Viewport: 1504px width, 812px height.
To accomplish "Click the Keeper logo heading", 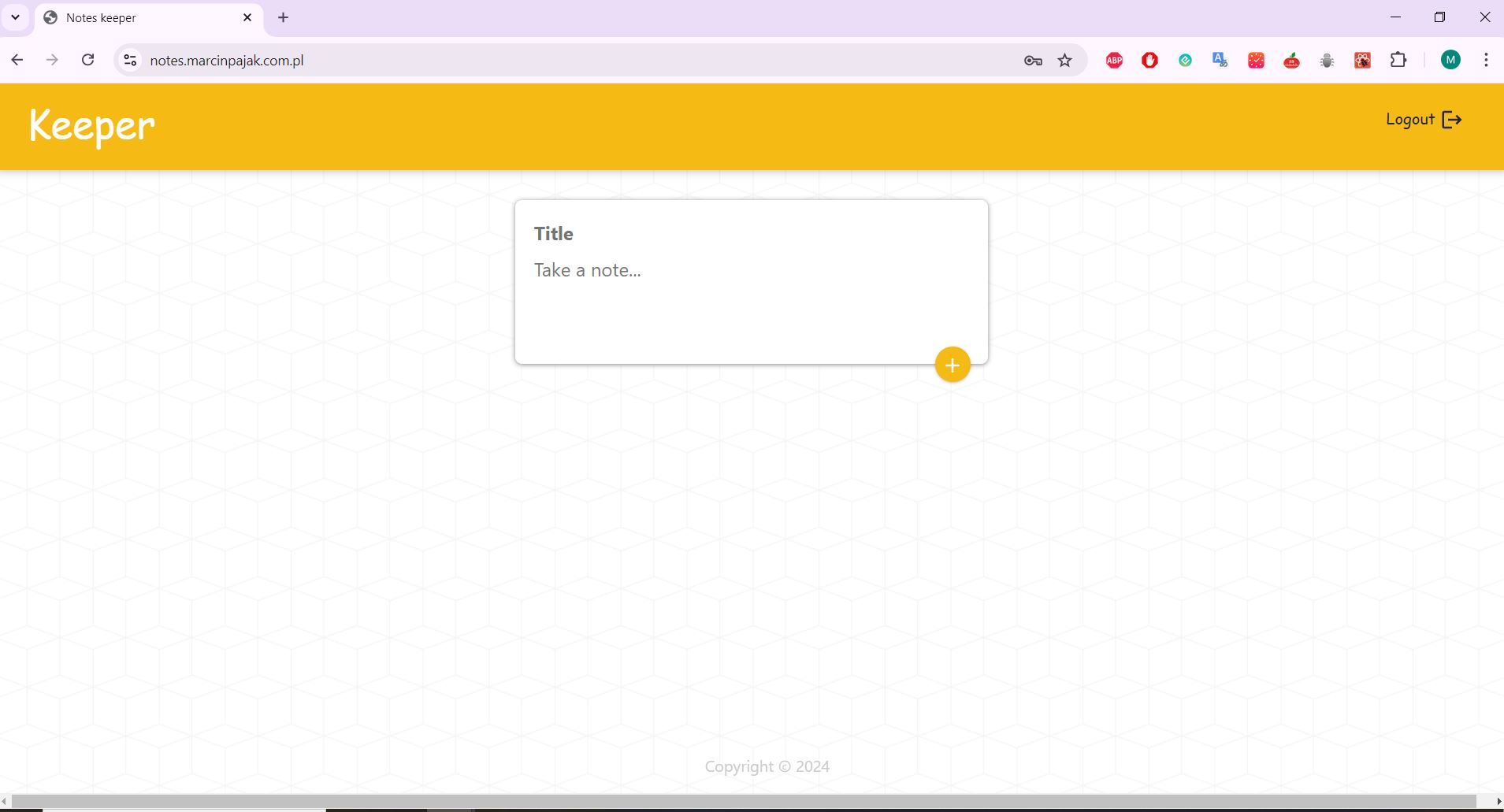I will click(92, 126).
